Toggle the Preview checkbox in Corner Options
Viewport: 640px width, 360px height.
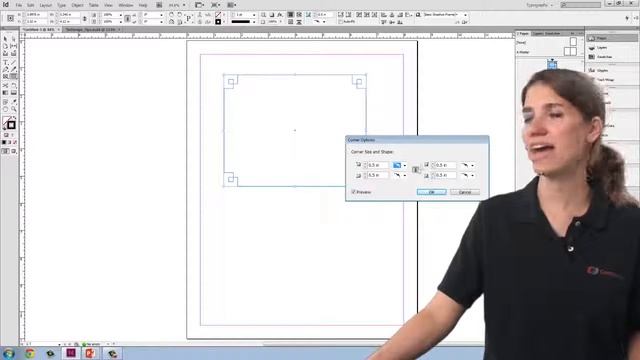353,192
